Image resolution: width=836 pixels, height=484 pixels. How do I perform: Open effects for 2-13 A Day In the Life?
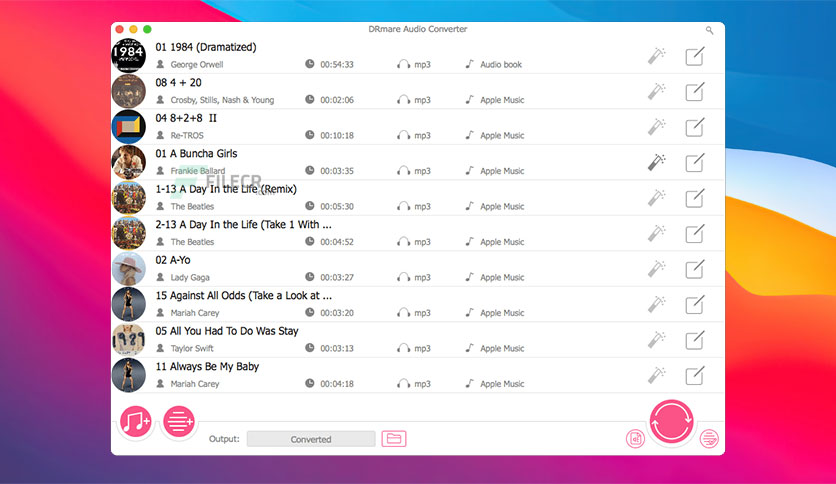pos(657,233)
